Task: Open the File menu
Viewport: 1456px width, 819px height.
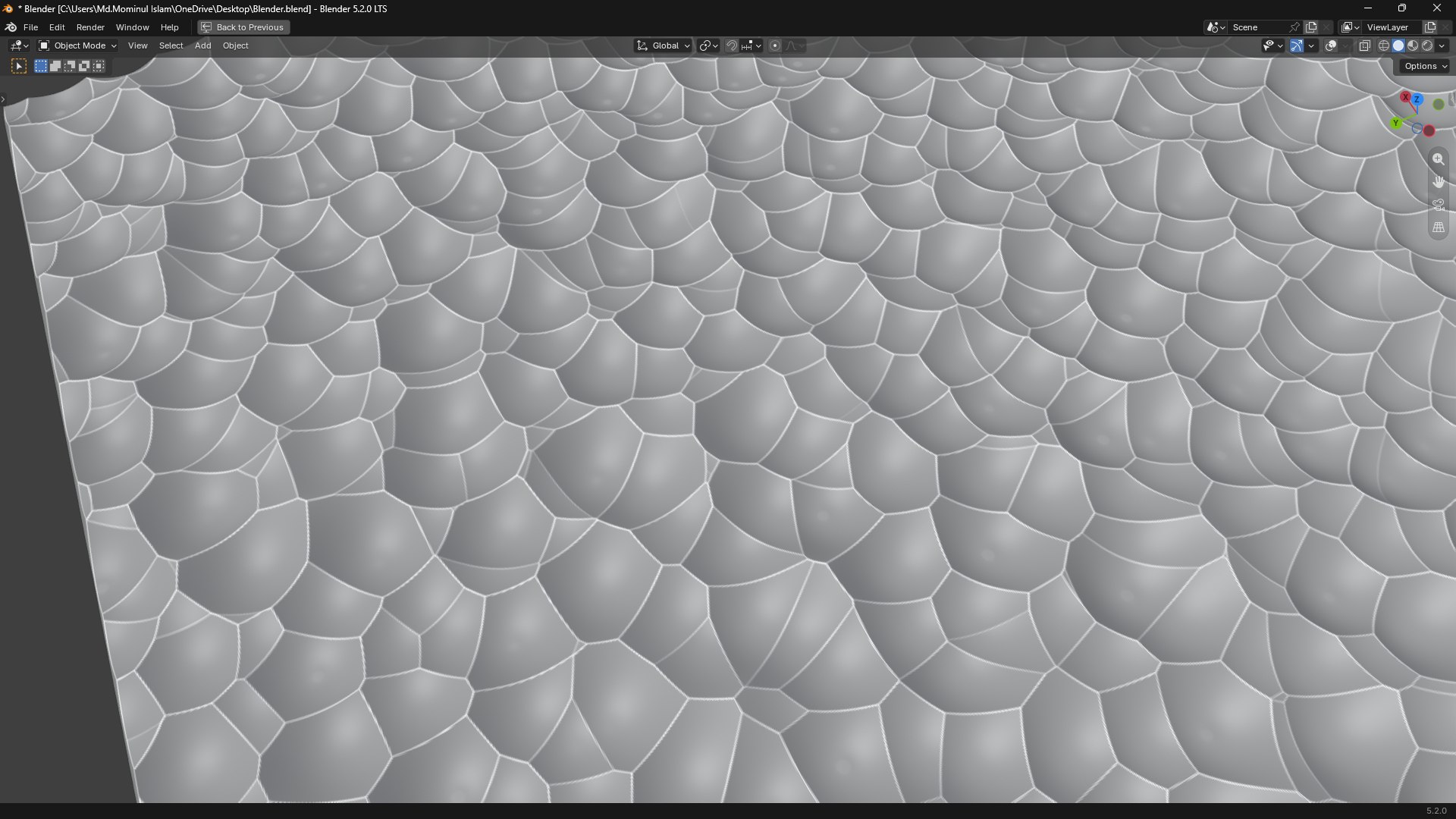Action: [x=30, y=27]
